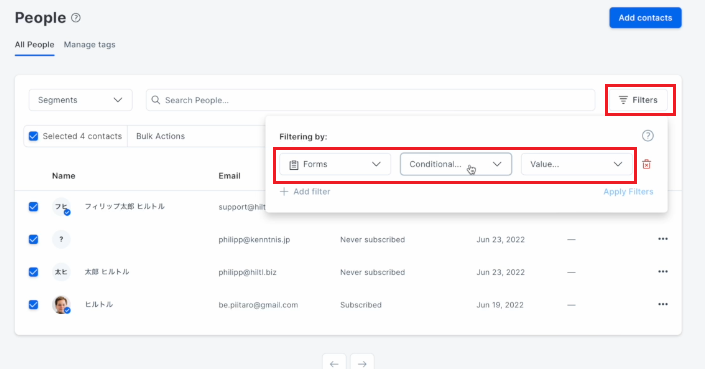
Task: Open the Segments dropdown
Action: tap(80, 100)
